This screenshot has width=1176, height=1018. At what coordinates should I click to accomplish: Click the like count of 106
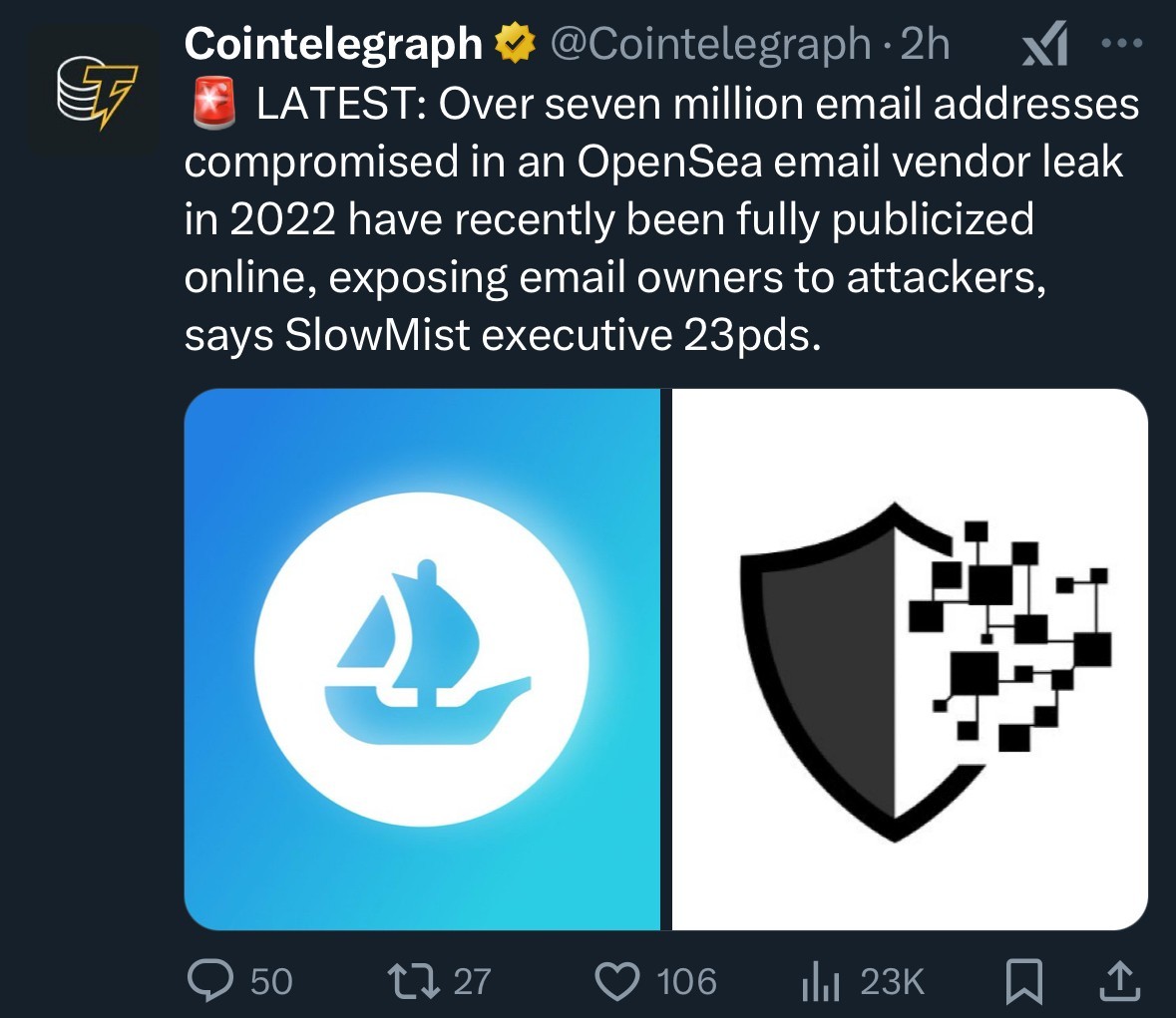(686, 981)
